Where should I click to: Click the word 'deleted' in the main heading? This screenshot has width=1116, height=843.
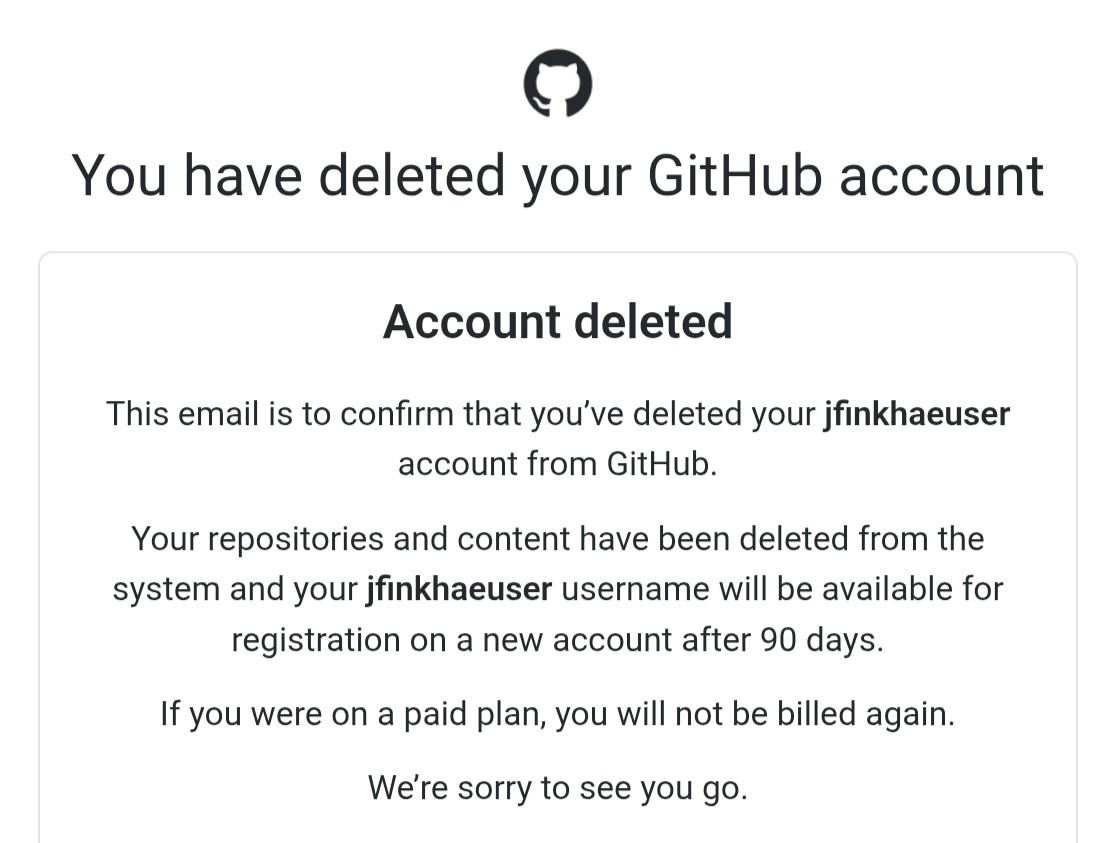[412, 176]
